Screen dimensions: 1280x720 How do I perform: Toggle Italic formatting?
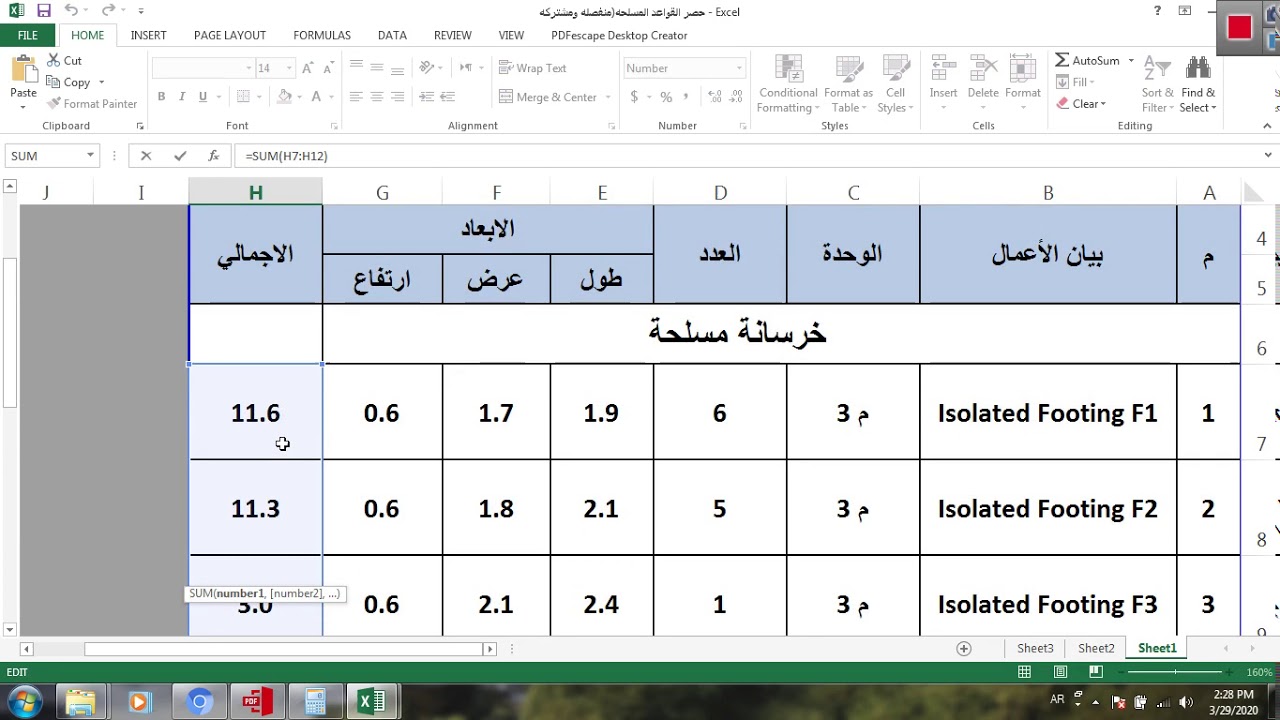click(182, 97)
